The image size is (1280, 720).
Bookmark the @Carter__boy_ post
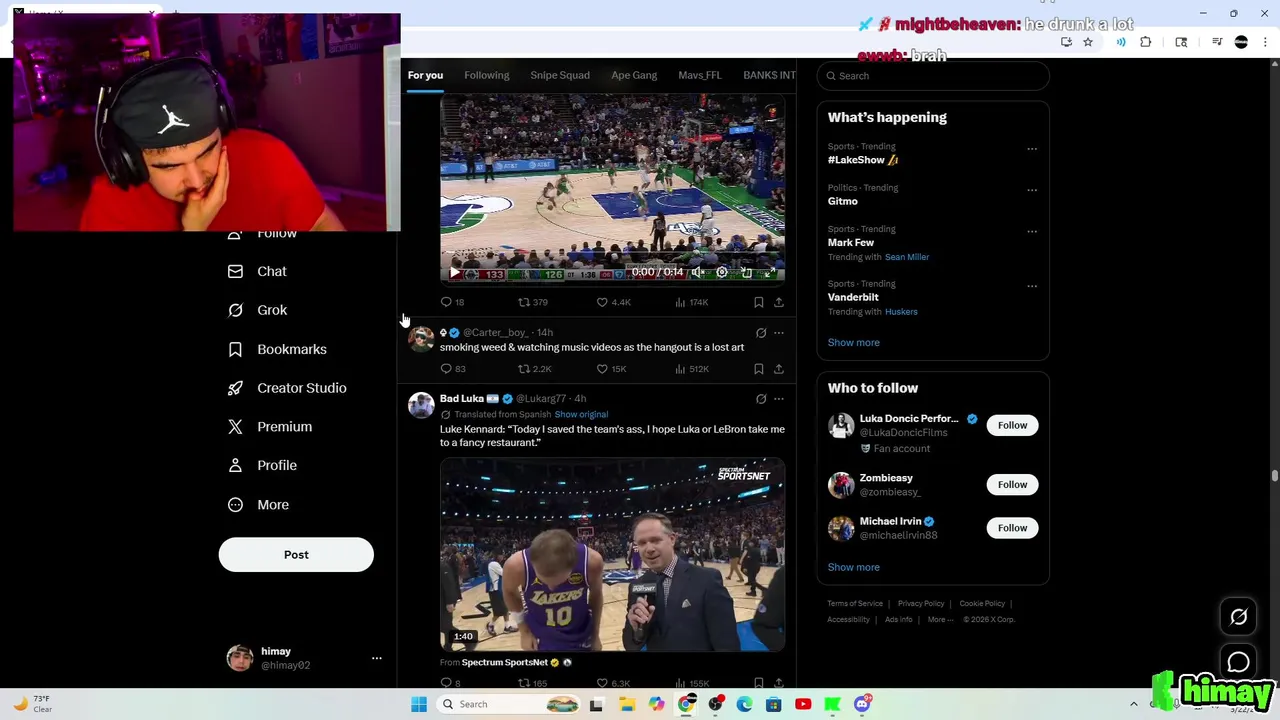(759, 369)
